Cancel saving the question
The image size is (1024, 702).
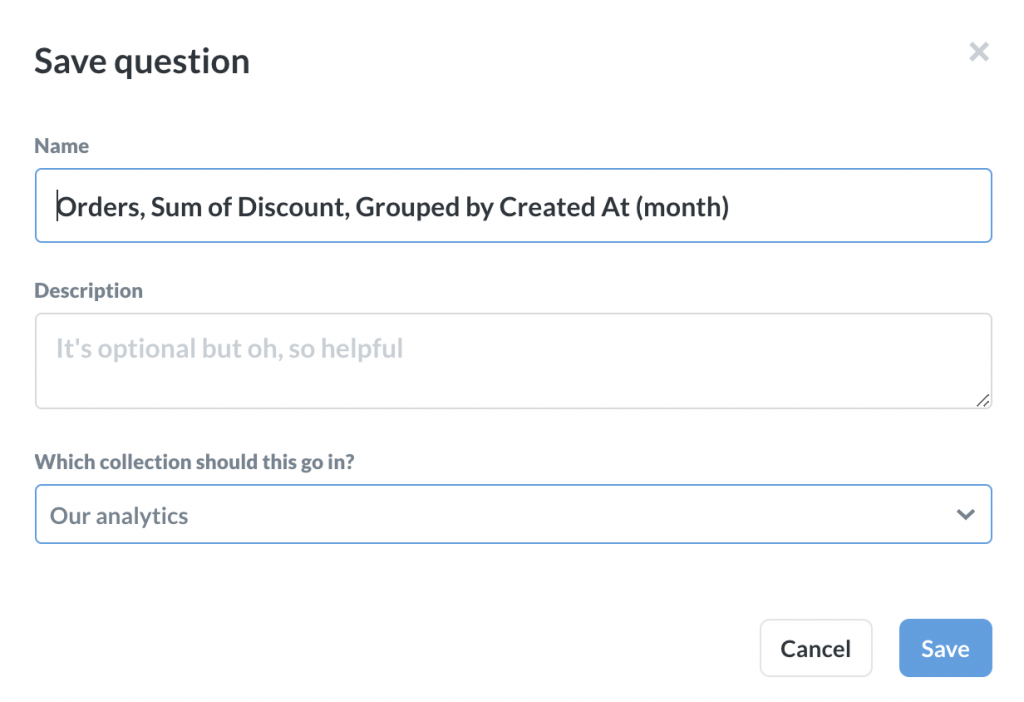coord(816,648)
